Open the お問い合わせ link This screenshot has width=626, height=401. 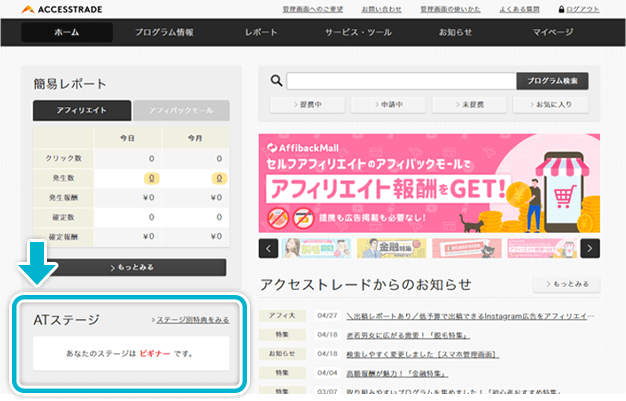pos(381,9)
